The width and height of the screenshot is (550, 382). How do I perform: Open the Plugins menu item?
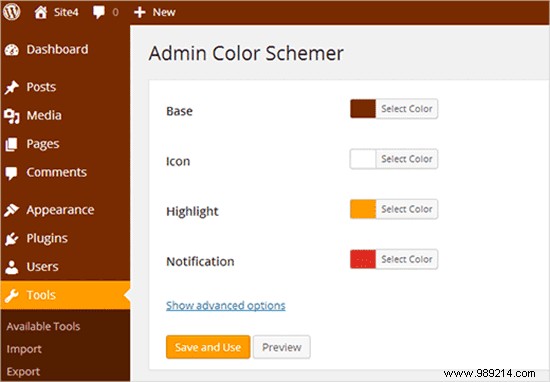pos(65,238)
